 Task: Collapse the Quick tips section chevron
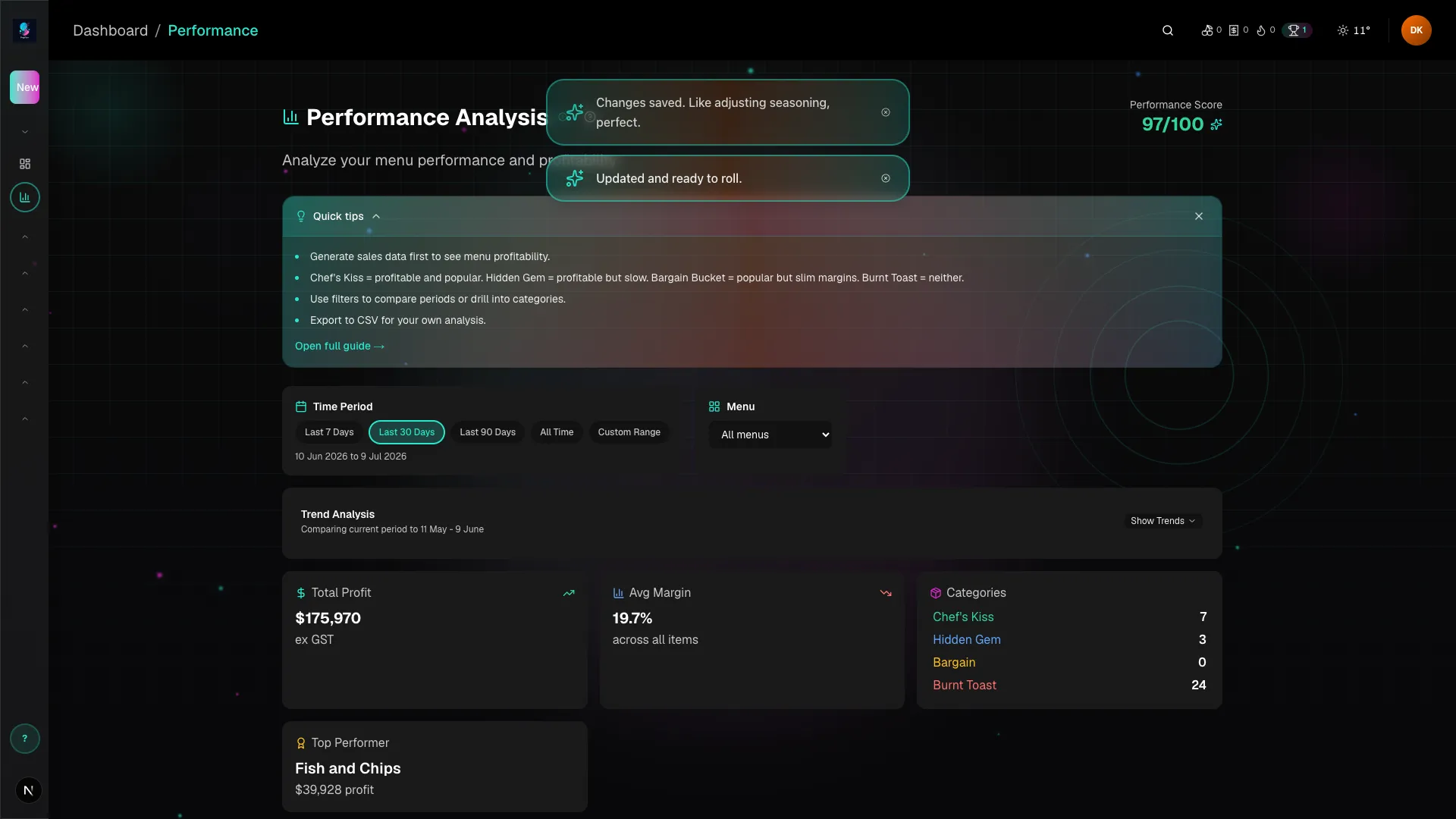376,216
